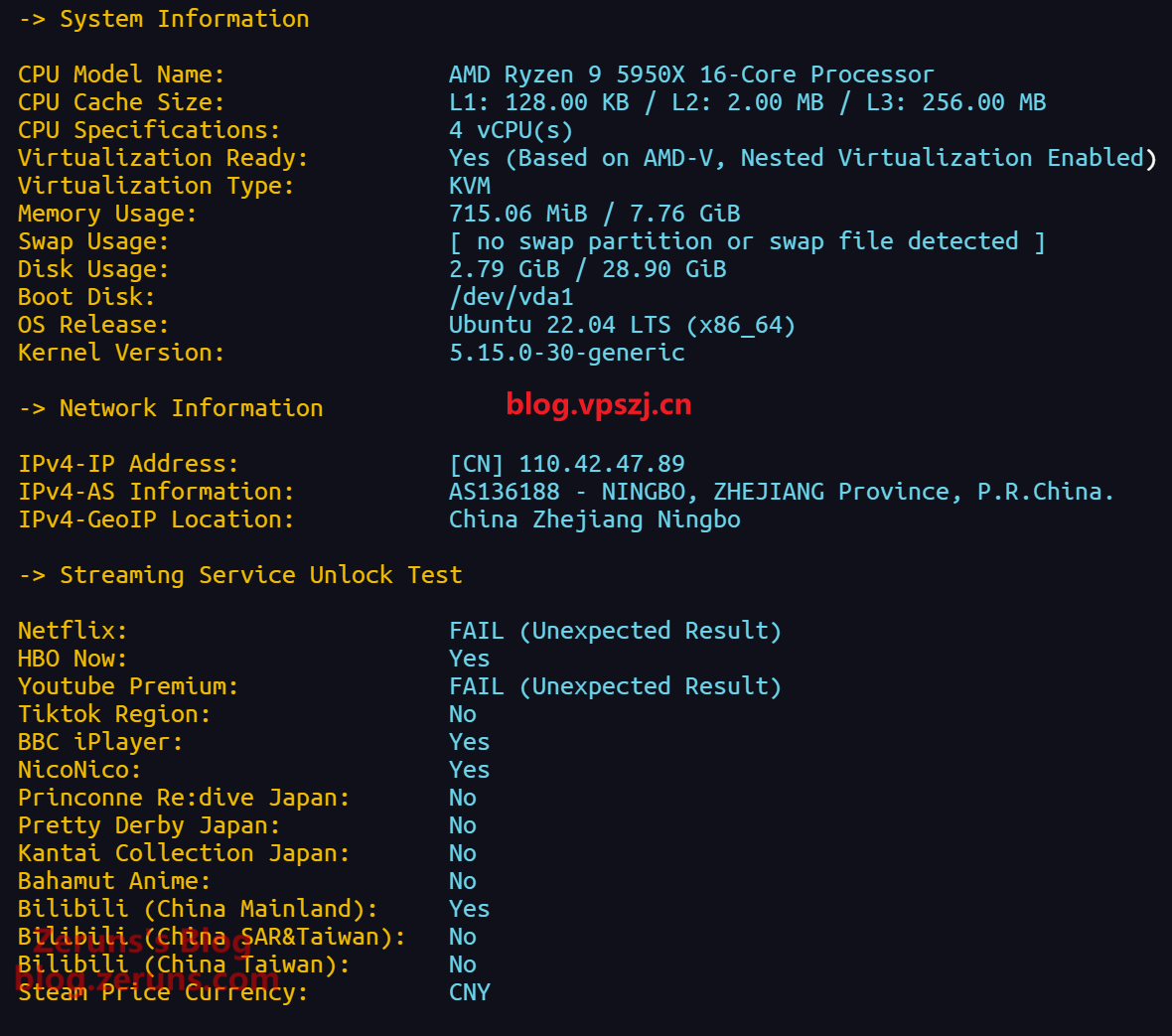Image resolution: width=1172 pixels, height=1036 pixels.
Task: Click the IP address 110.42.47.89
Action: point(601,464)
